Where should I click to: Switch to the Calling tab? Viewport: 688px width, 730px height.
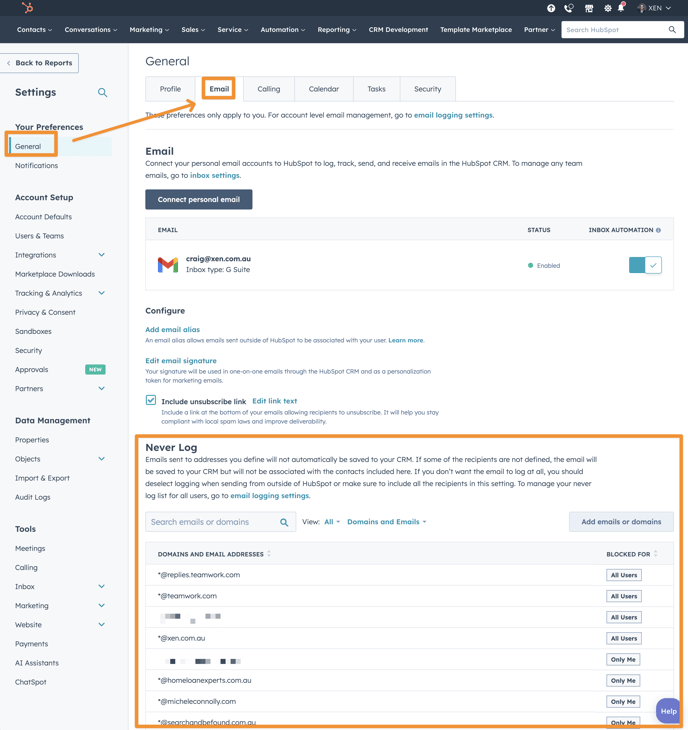pyautogui.click(x=269, y=89)
